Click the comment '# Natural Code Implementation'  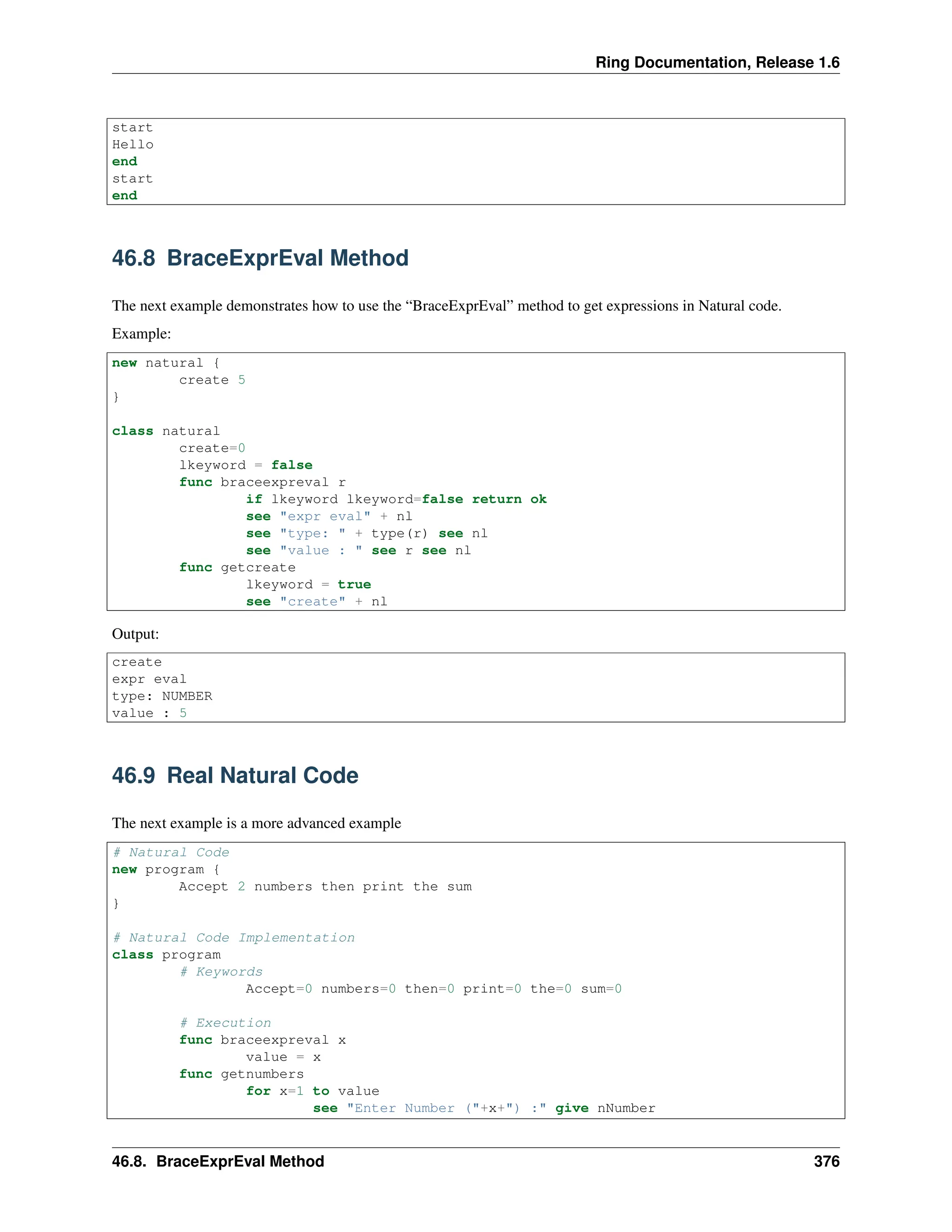(233, 938)
